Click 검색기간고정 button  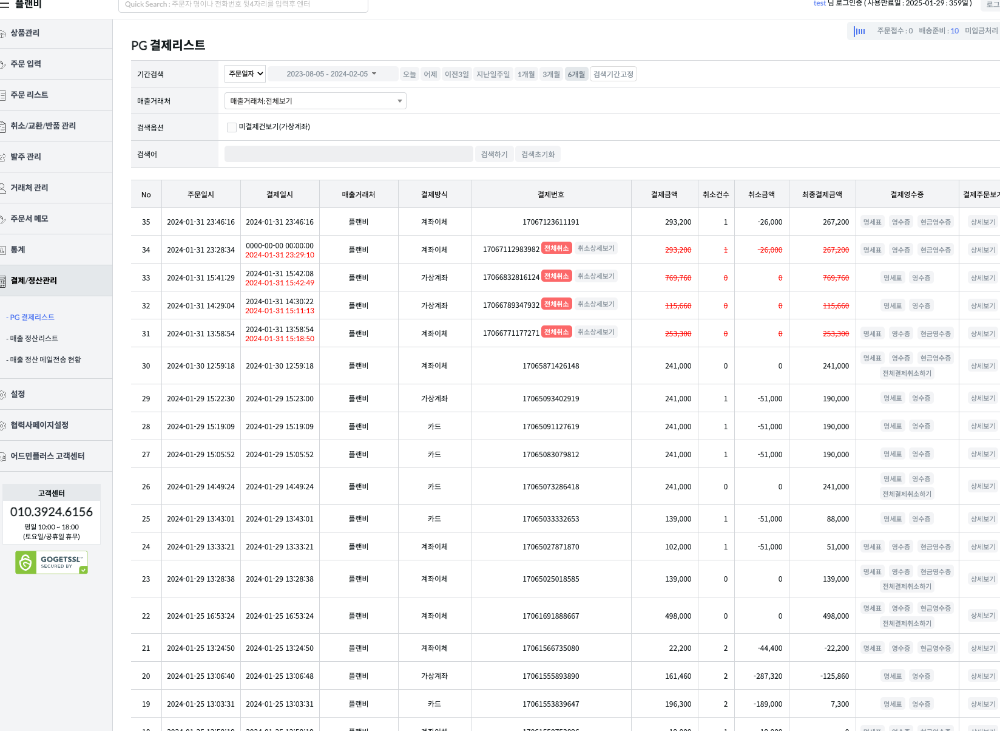point(614,75)
